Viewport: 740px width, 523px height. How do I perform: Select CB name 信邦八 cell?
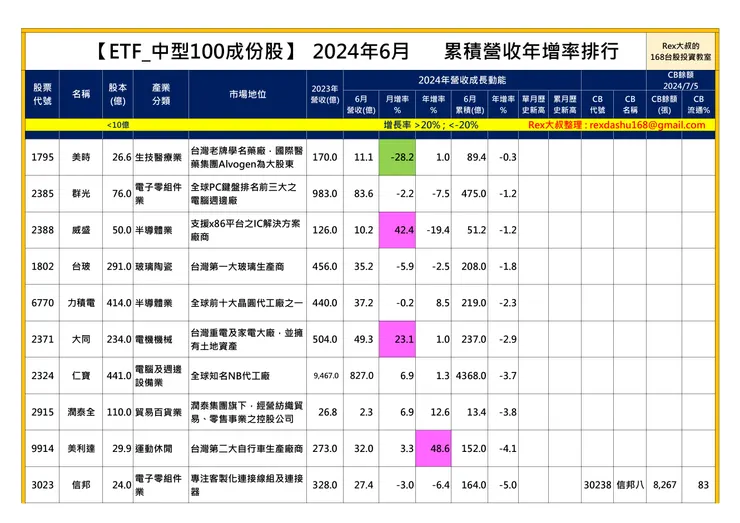coord(630,484)
